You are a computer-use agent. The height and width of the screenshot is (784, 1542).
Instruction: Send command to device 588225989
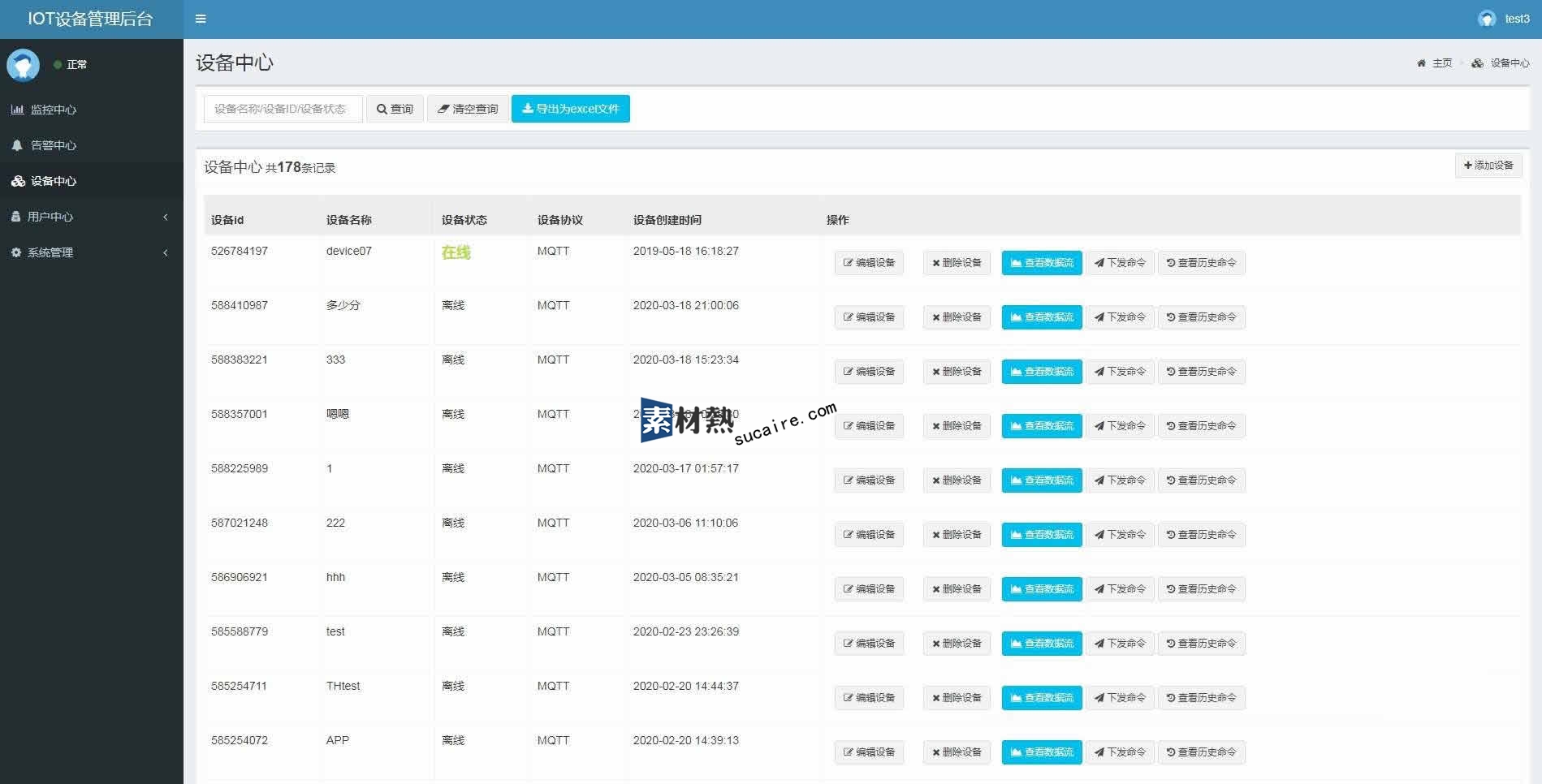point(1120,480)
